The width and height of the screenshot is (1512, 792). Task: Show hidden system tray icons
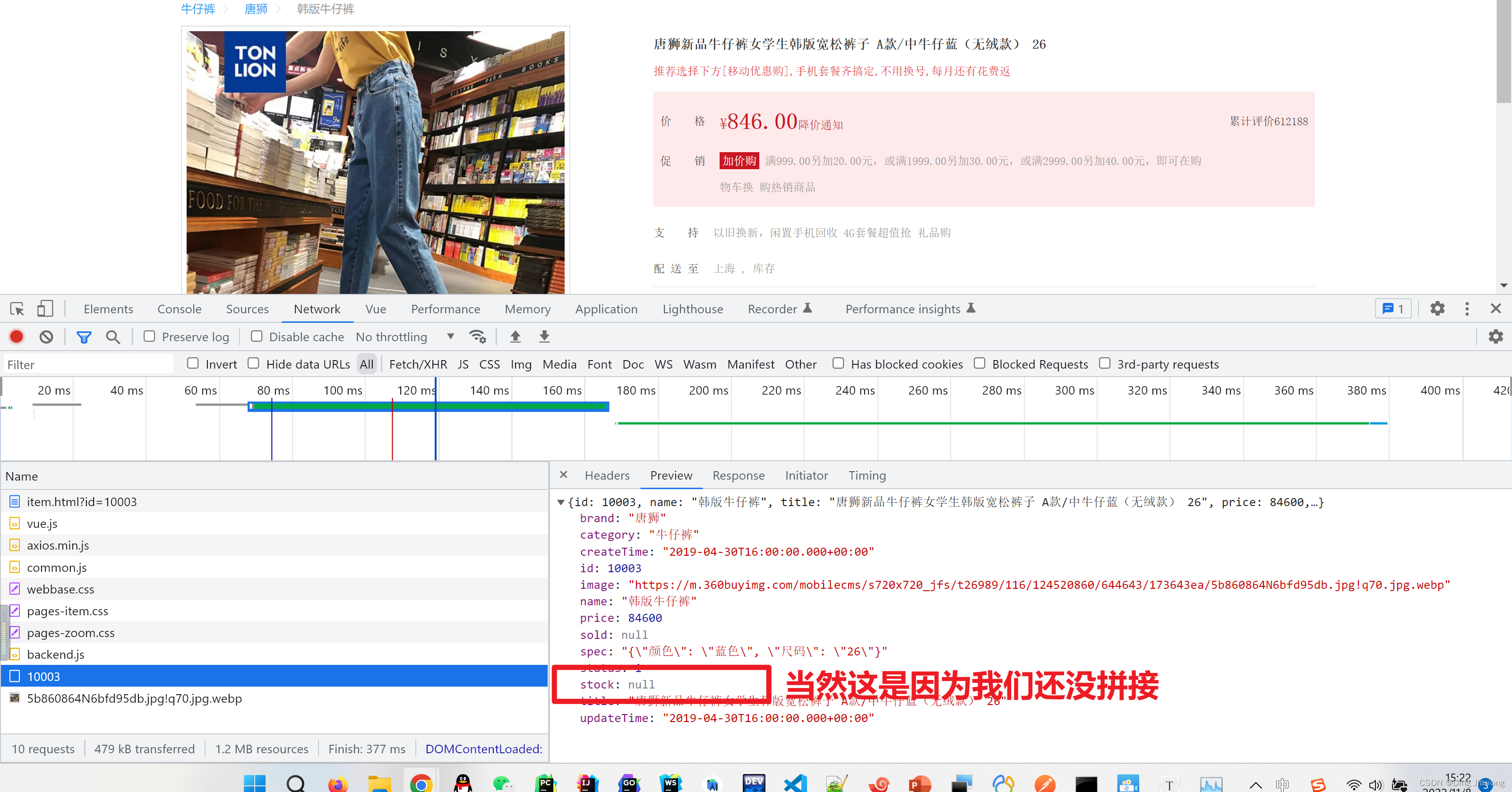pyautogui.click(x=1255, y=784)
